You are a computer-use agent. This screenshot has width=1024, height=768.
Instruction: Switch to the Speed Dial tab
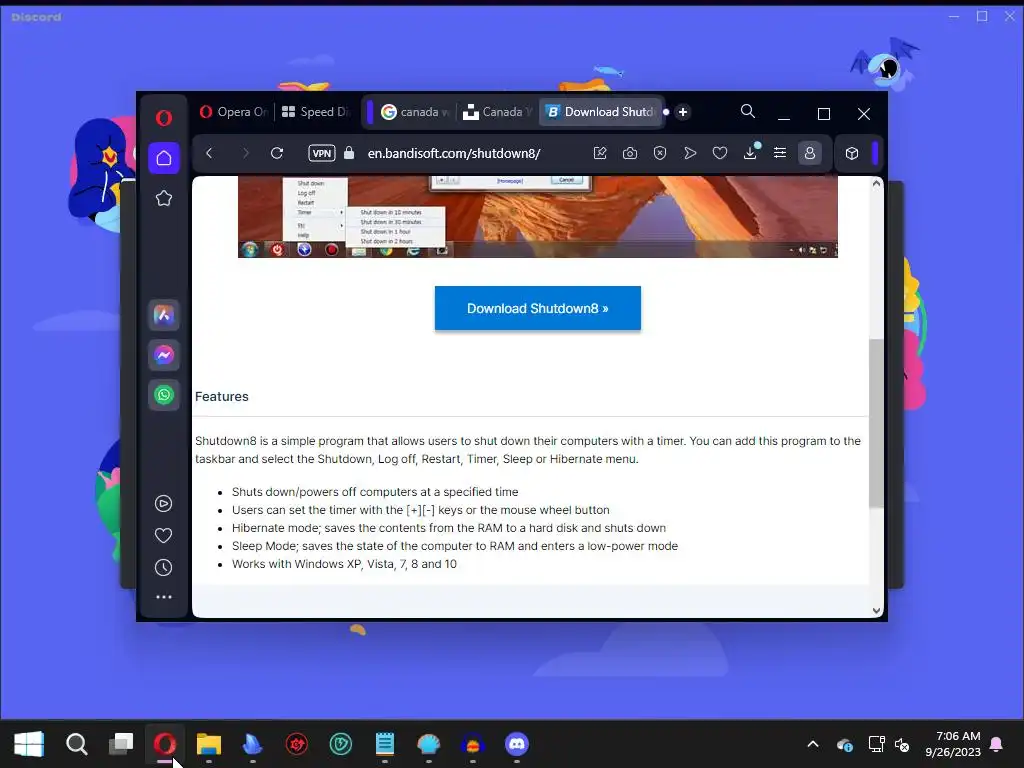pos(316,112)
